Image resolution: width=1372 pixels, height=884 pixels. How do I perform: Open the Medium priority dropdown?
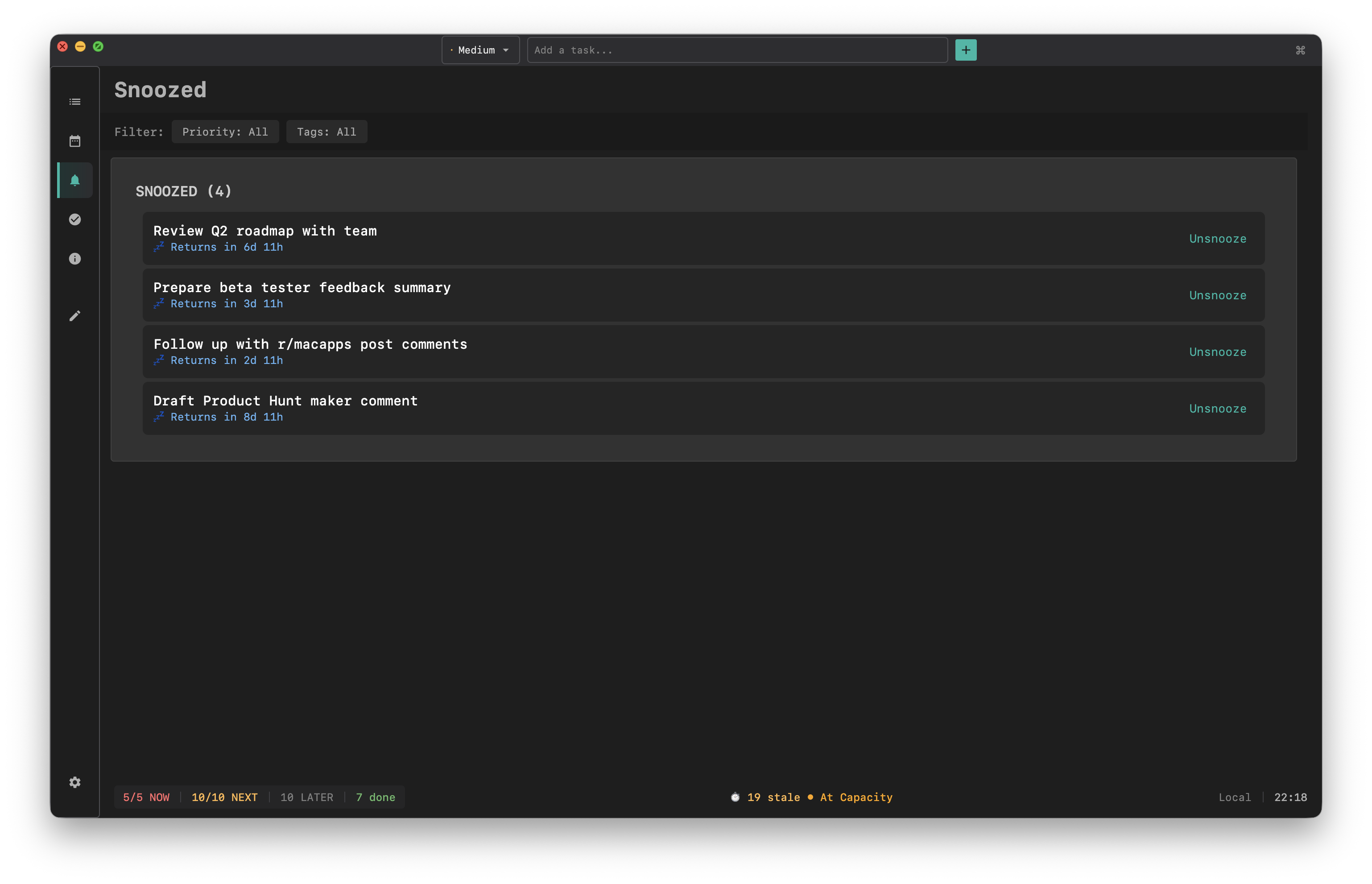click(480, 50)
